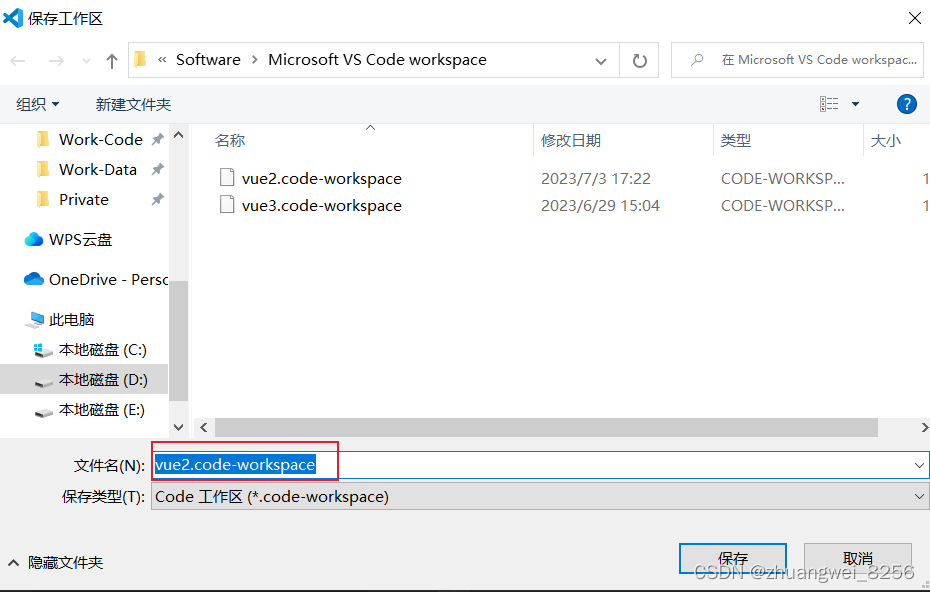930x592 pixels.
Task: Click horizontal scrollbar left arrow
Action: point(204,427)
